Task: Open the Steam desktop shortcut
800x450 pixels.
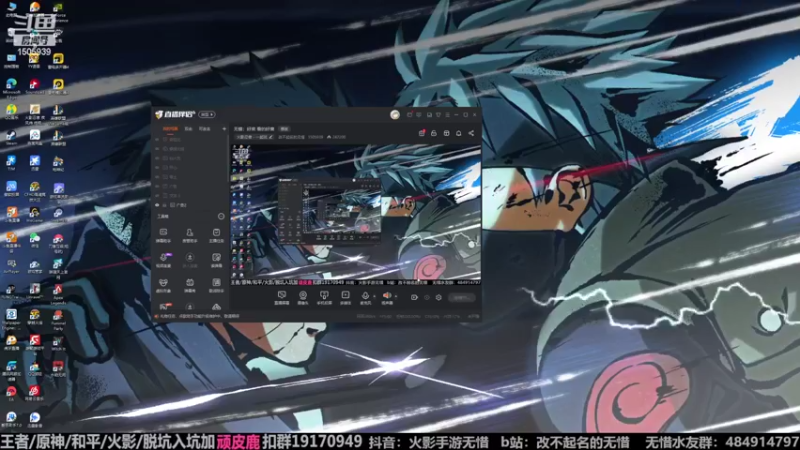Action: point(11,137)
